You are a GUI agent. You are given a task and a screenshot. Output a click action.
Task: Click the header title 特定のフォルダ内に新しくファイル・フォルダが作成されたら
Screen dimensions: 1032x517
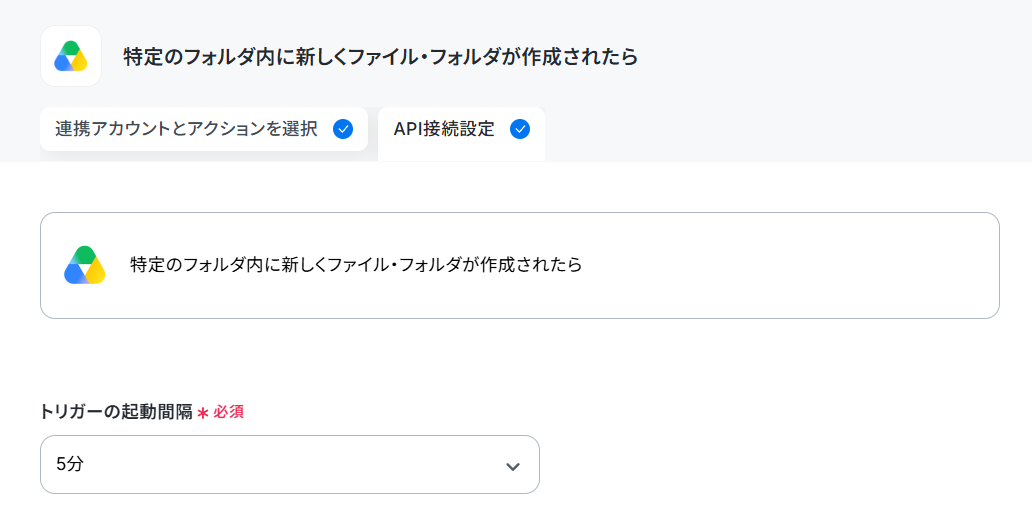[381, 57]
